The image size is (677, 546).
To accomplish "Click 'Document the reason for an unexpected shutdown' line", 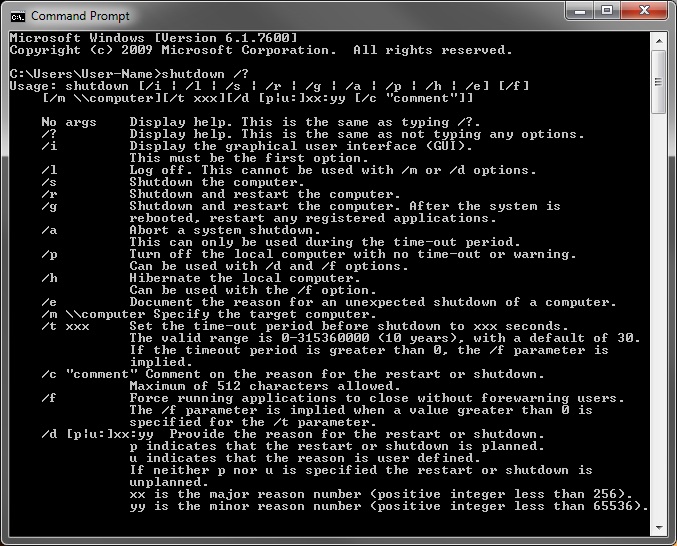I will pos(373,302).
